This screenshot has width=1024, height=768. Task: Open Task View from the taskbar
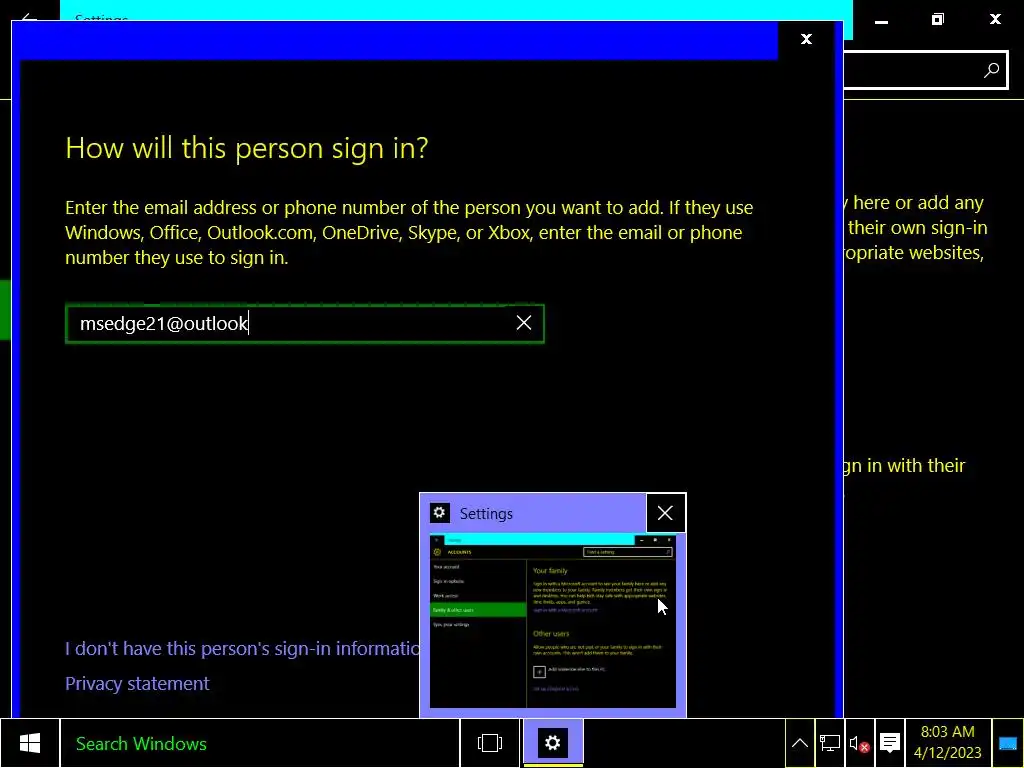click(x=490, y=743)
